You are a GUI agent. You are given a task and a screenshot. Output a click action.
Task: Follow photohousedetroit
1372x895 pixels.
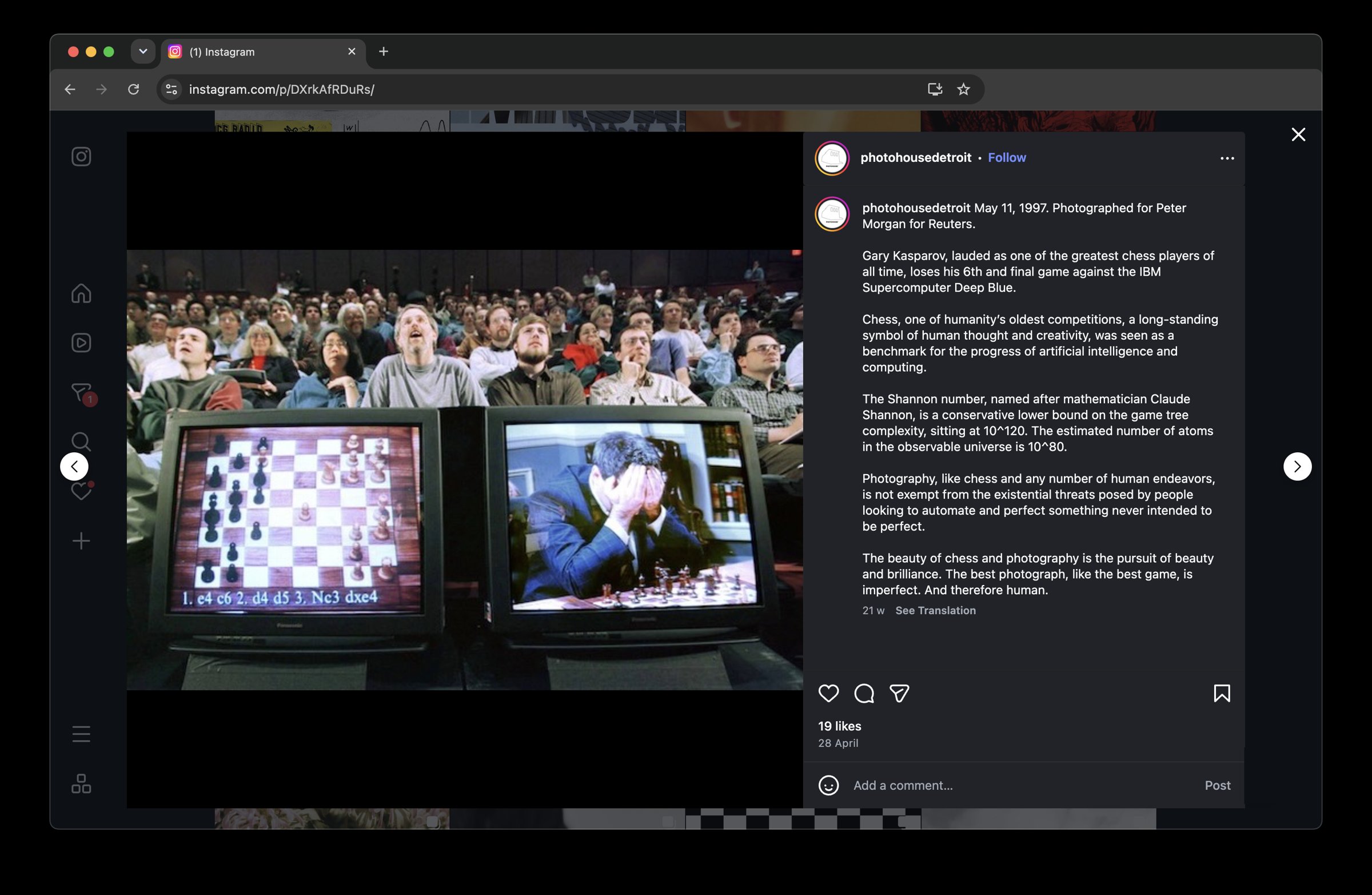click(1007, 157)
